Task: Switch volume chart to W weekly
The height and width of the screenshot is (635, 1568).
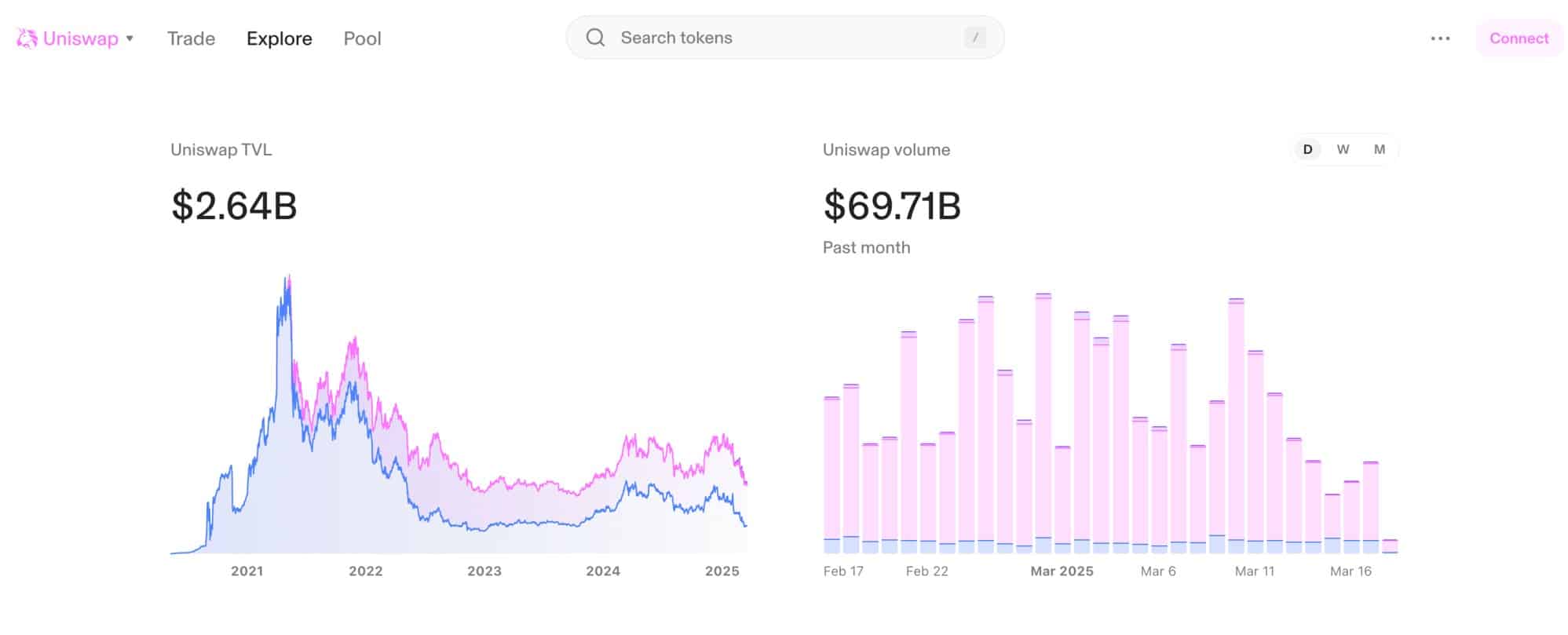Action: [x=1343, y=149]
